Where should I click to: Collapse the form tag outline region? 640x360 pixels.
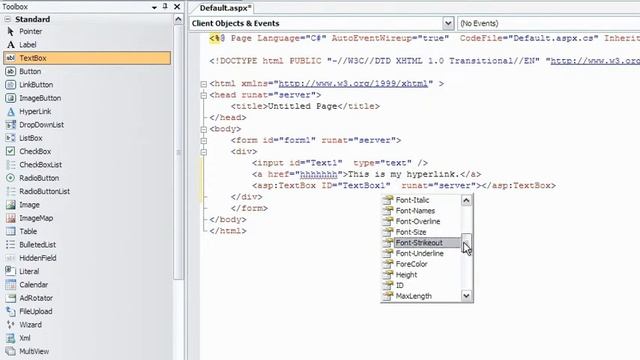click(204, 141)
